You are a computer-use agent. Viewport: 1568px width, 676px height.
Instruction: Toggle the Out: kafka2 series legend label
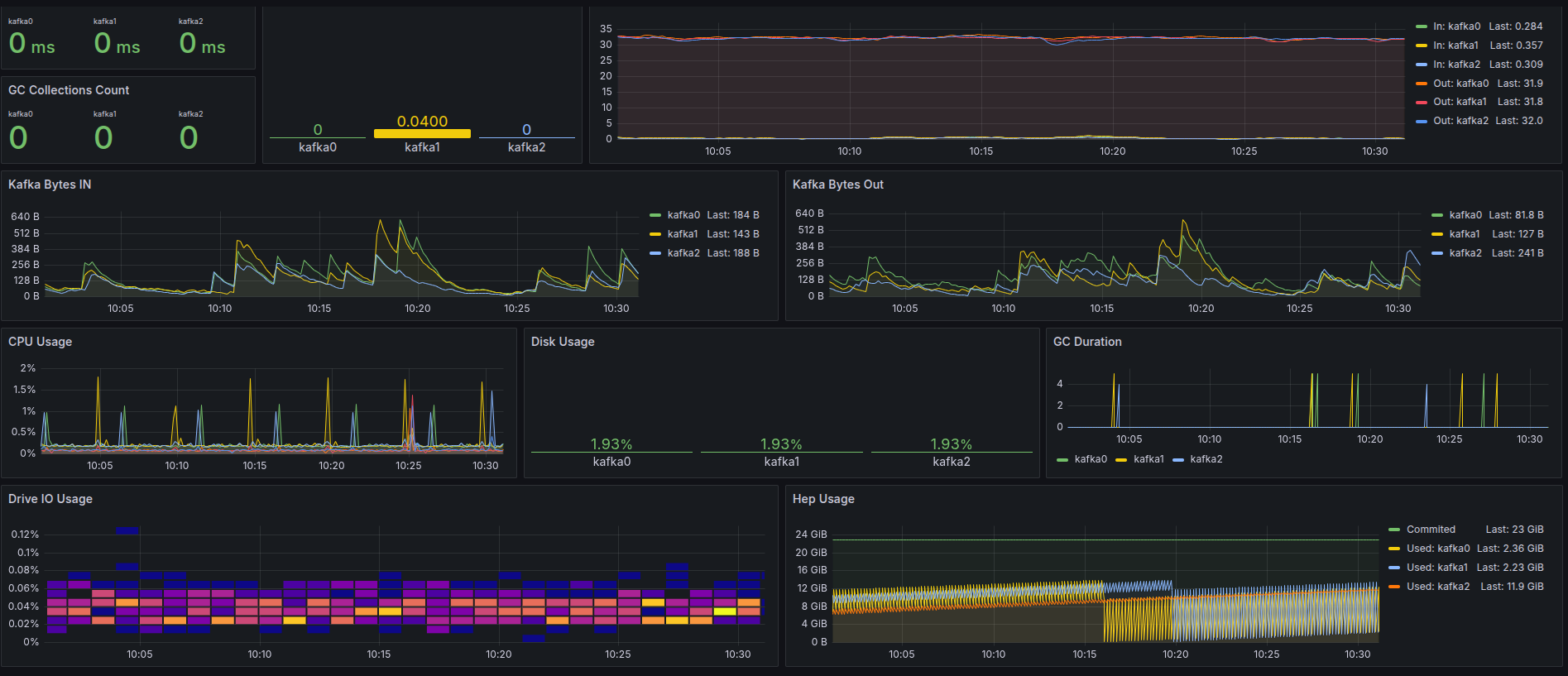(1460, 121)
